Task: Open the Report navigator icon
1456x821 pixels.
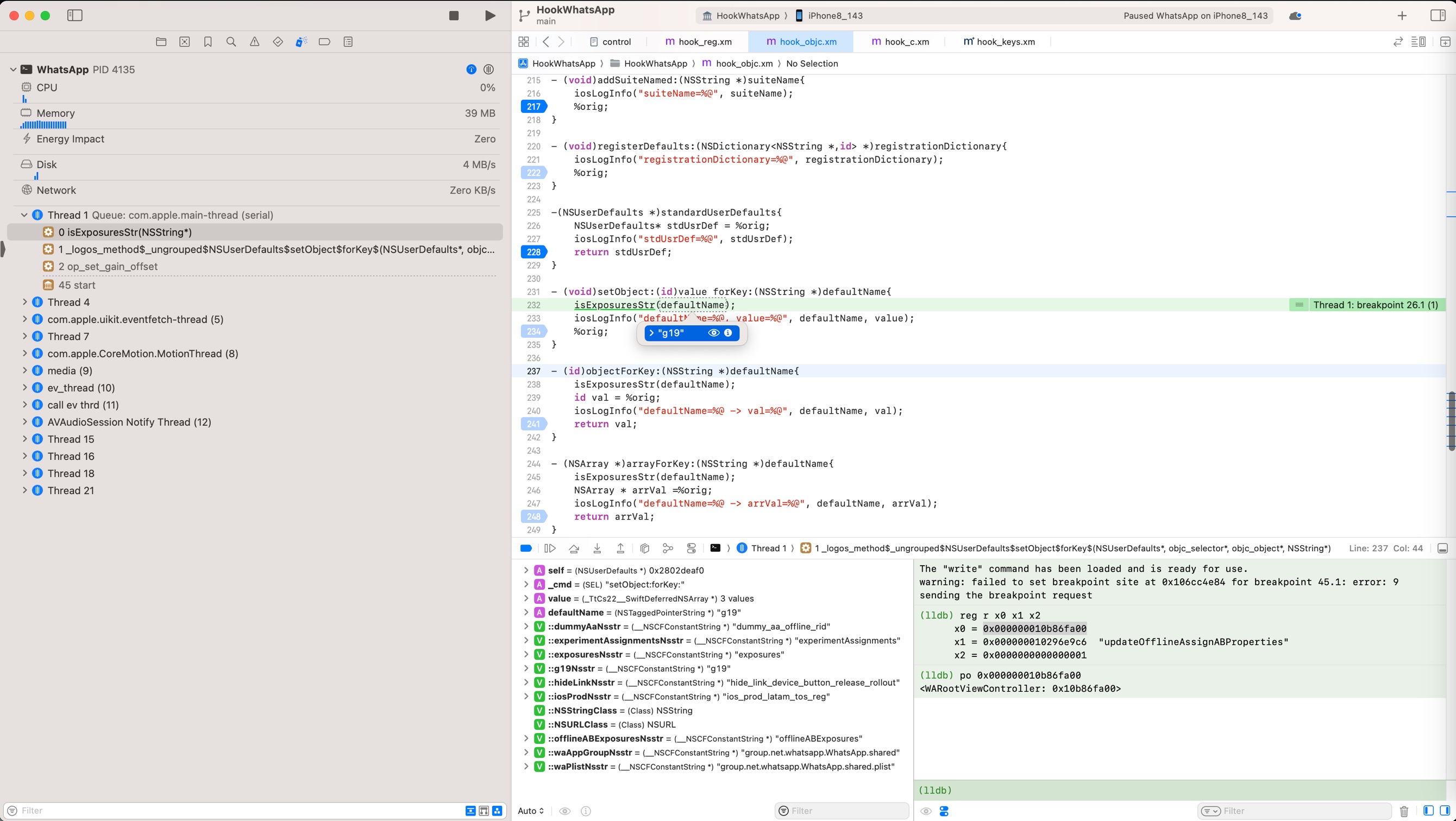Action: (x=348, y=42)
